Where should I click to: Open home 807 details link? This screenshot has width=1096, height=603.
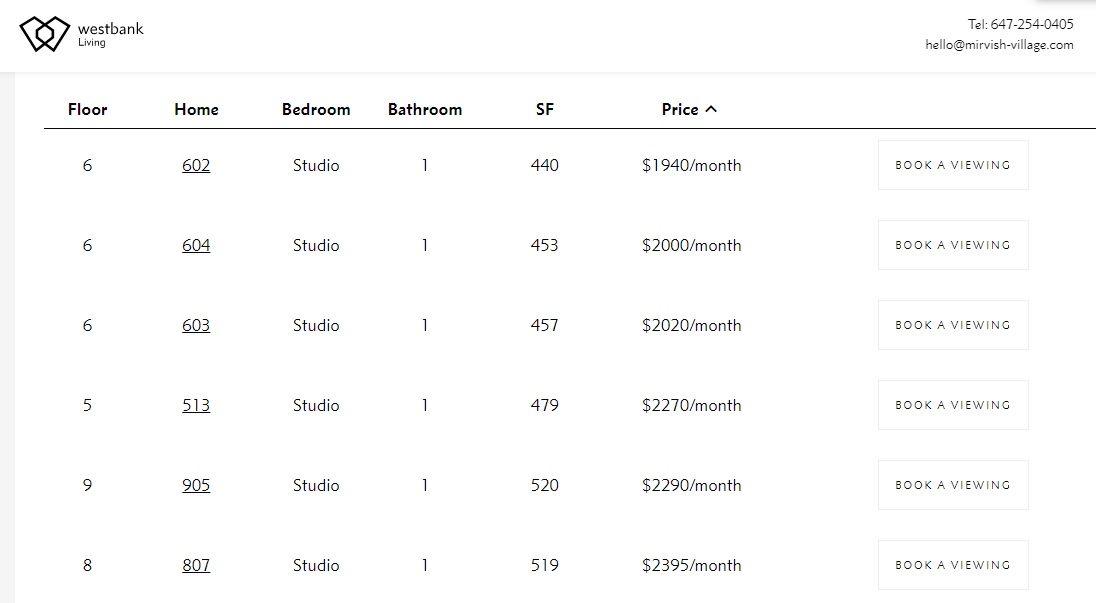(x=196, y=565)
